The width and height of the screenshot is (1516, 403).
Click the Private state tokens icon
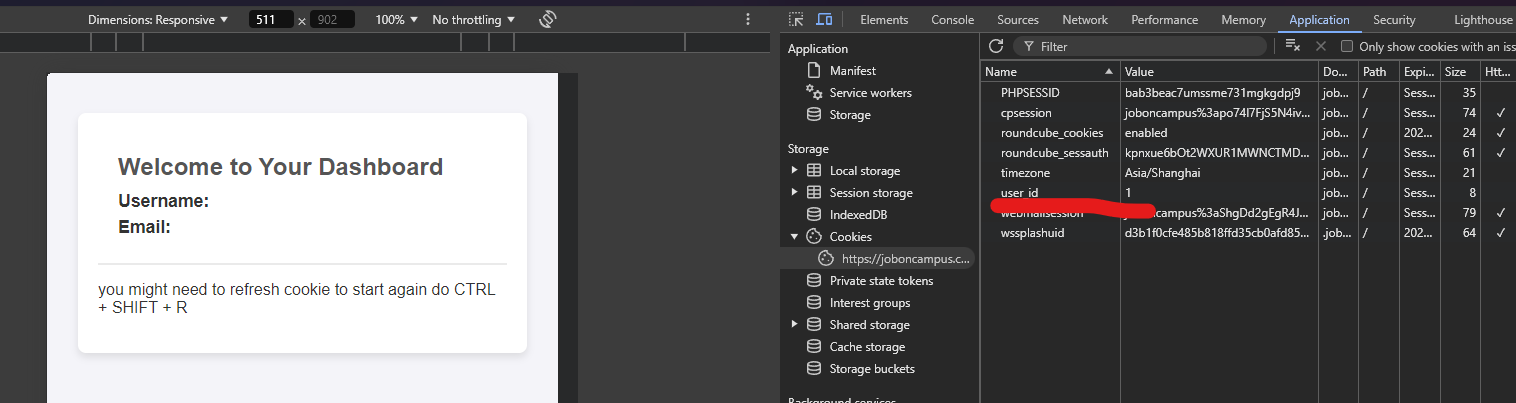coord(814,281)
